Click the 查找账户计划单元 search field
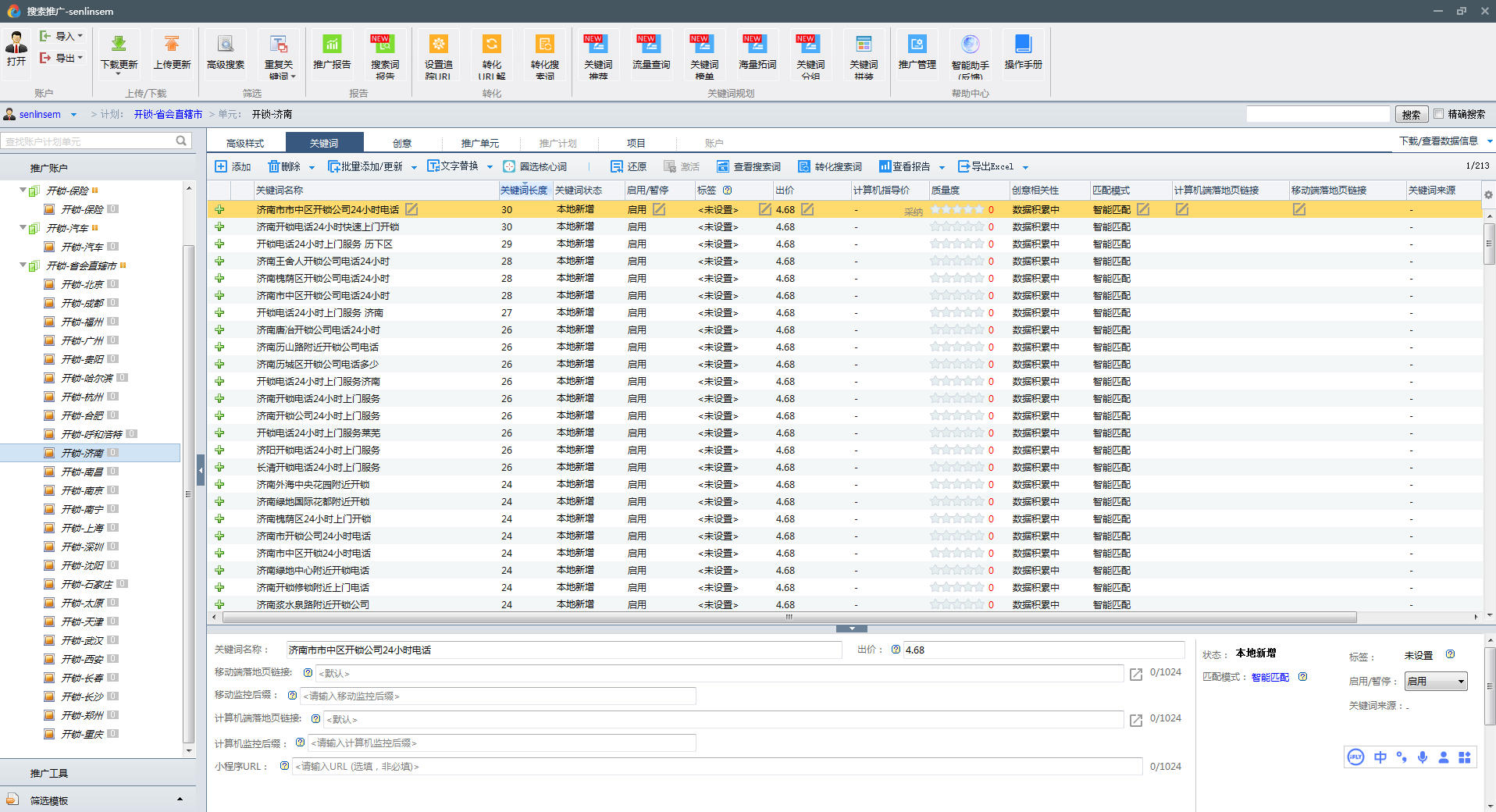This screenshot has width=1496, height=812. pyautogui.click(x=87, y=141)
